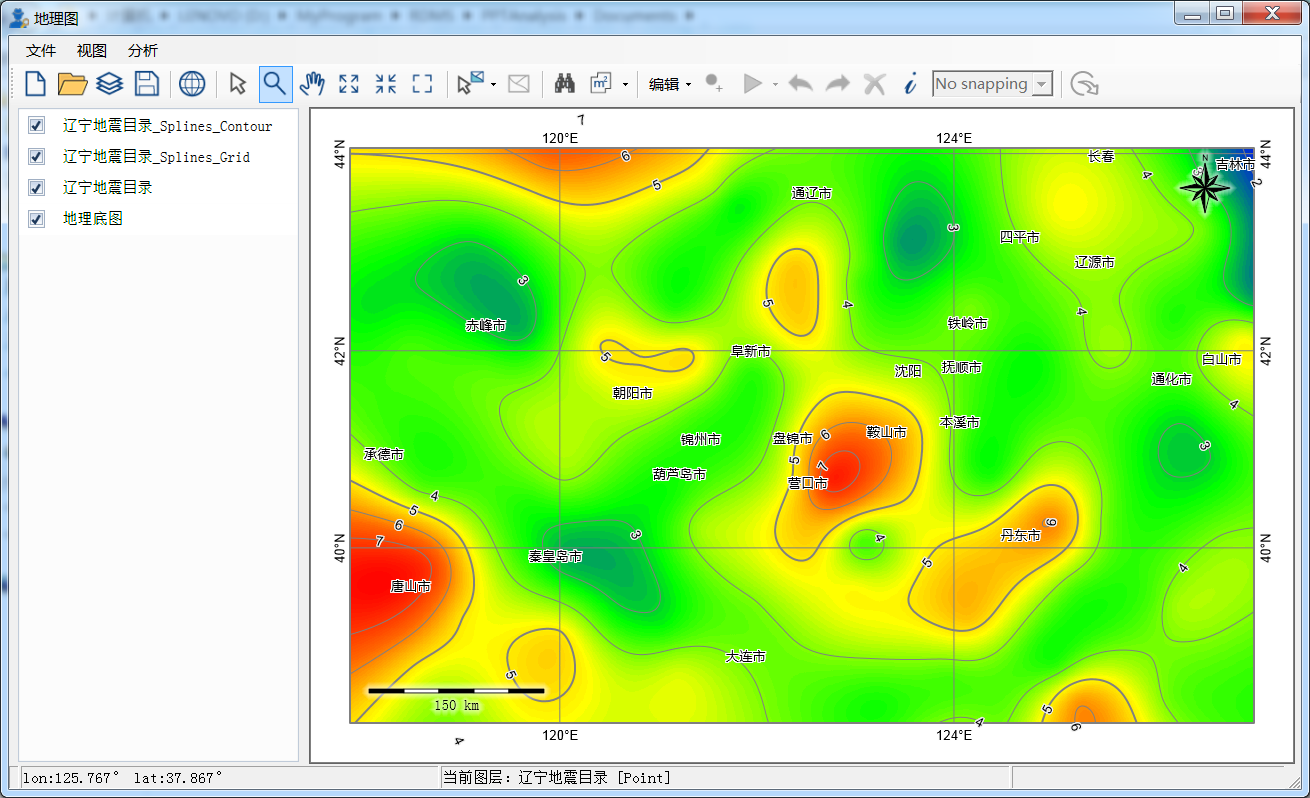
Task: Click the 营口市 label on map
Action: tap(808, 483)
